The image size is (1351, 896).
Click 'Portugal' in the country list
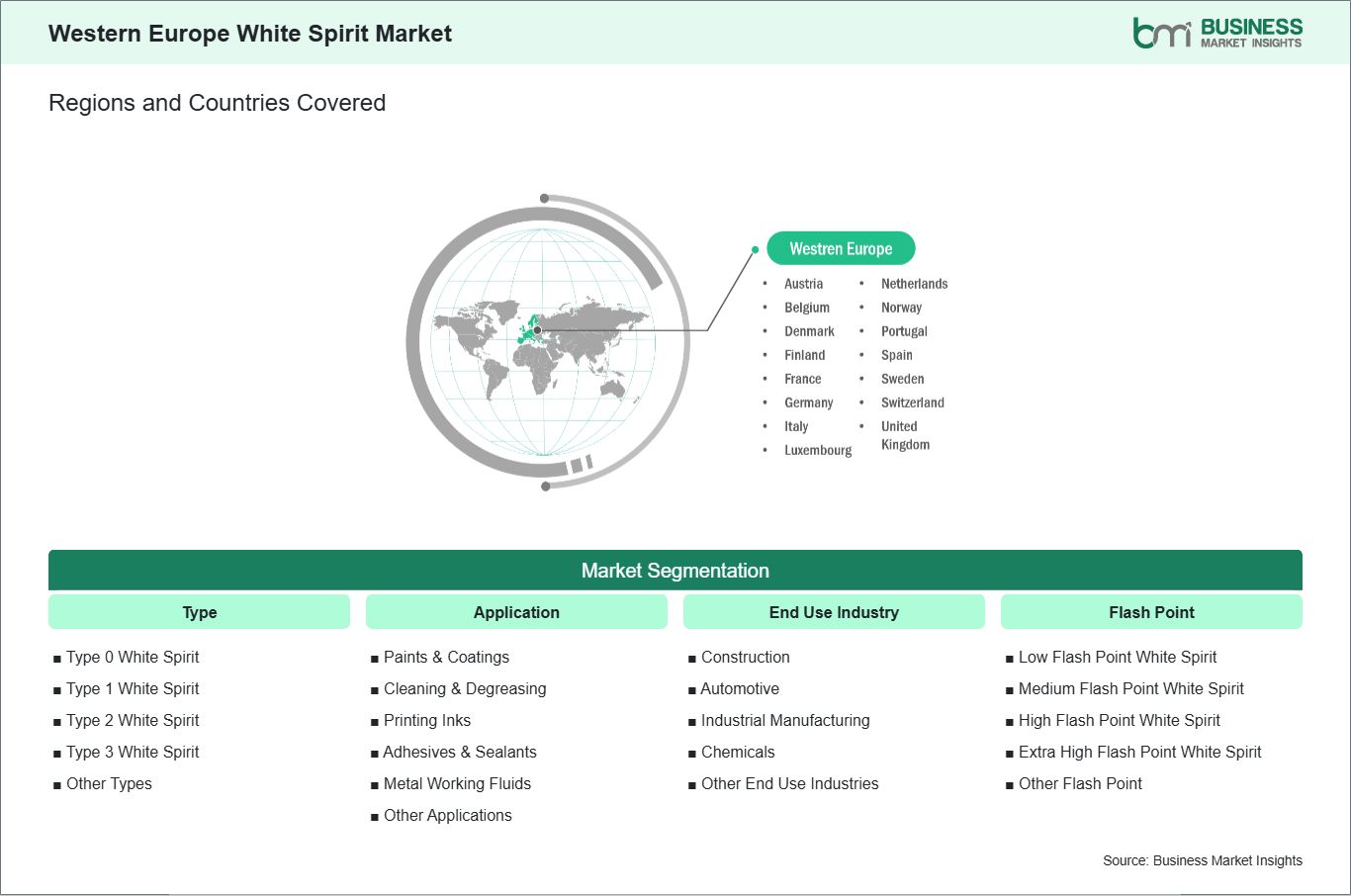coord(904,331)
